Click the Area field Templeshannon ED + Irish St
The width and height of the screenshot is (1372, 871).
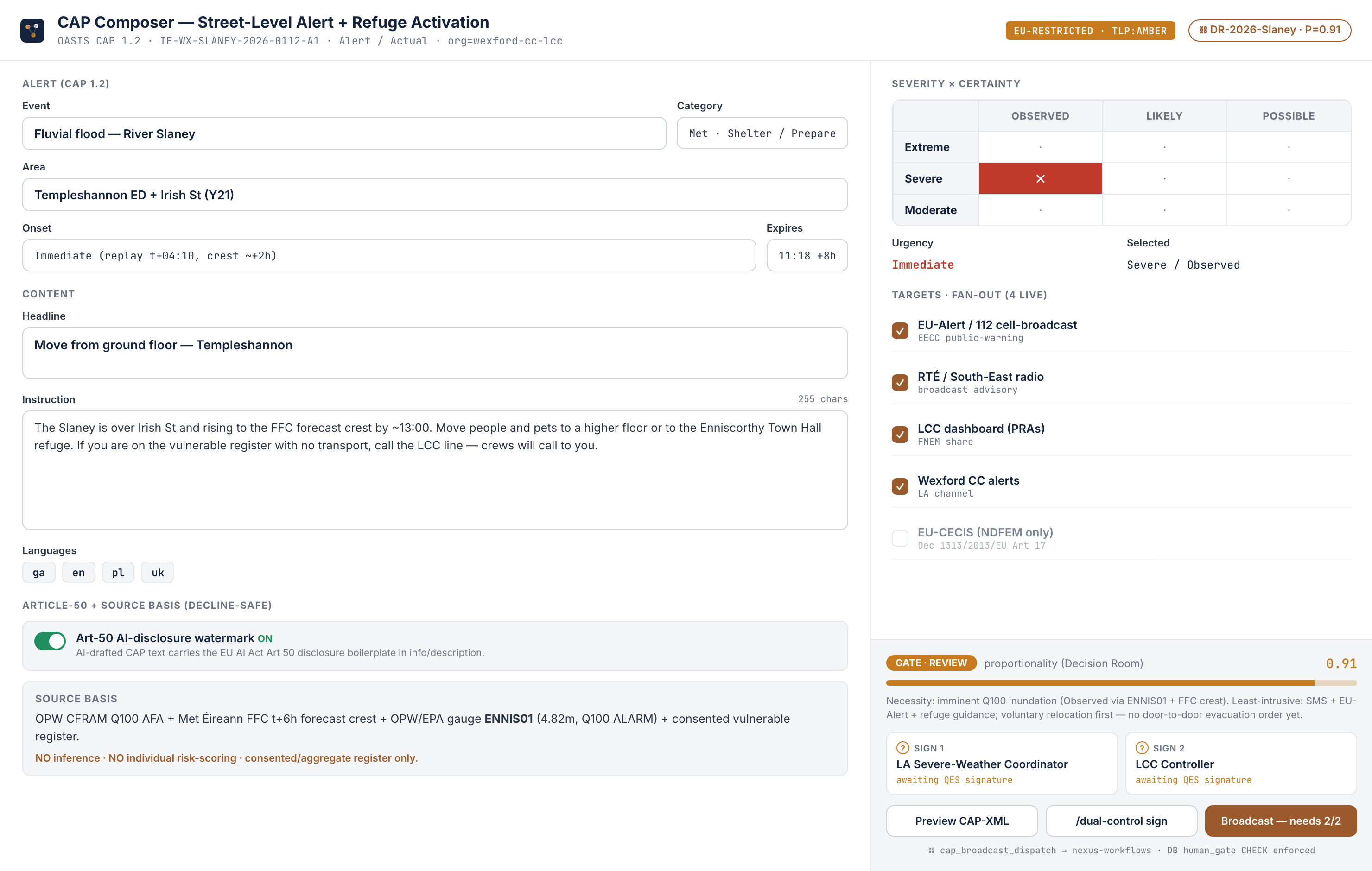click(x=435, y=195)
